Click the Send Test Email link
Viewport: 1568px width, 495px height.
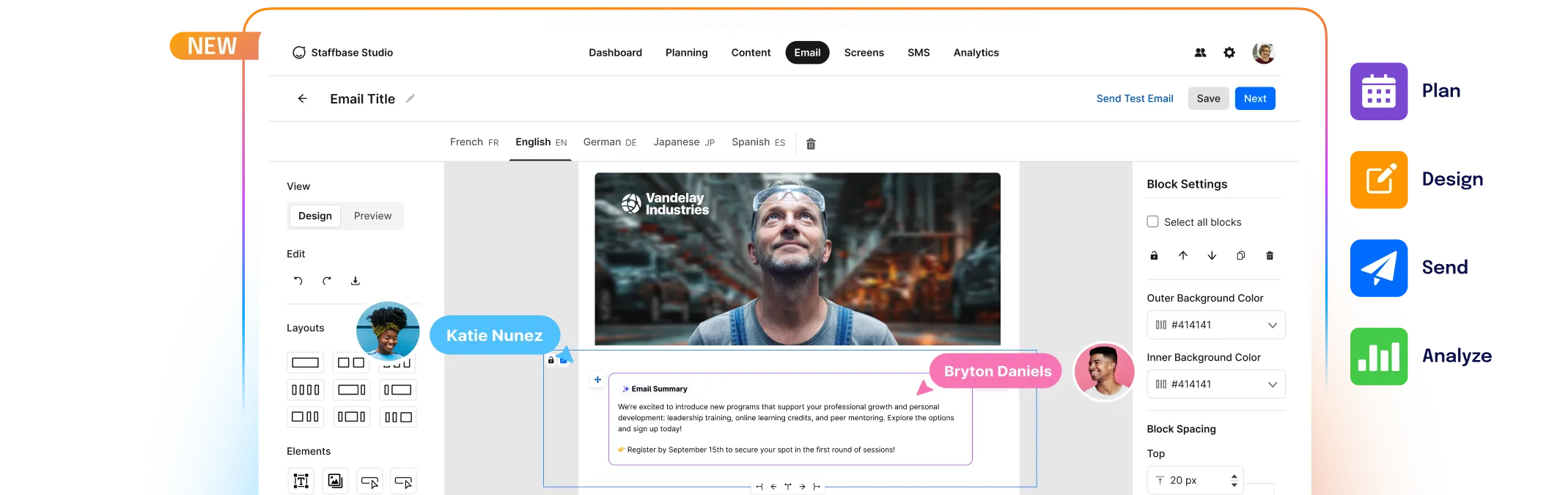(x=1135, y=98)
